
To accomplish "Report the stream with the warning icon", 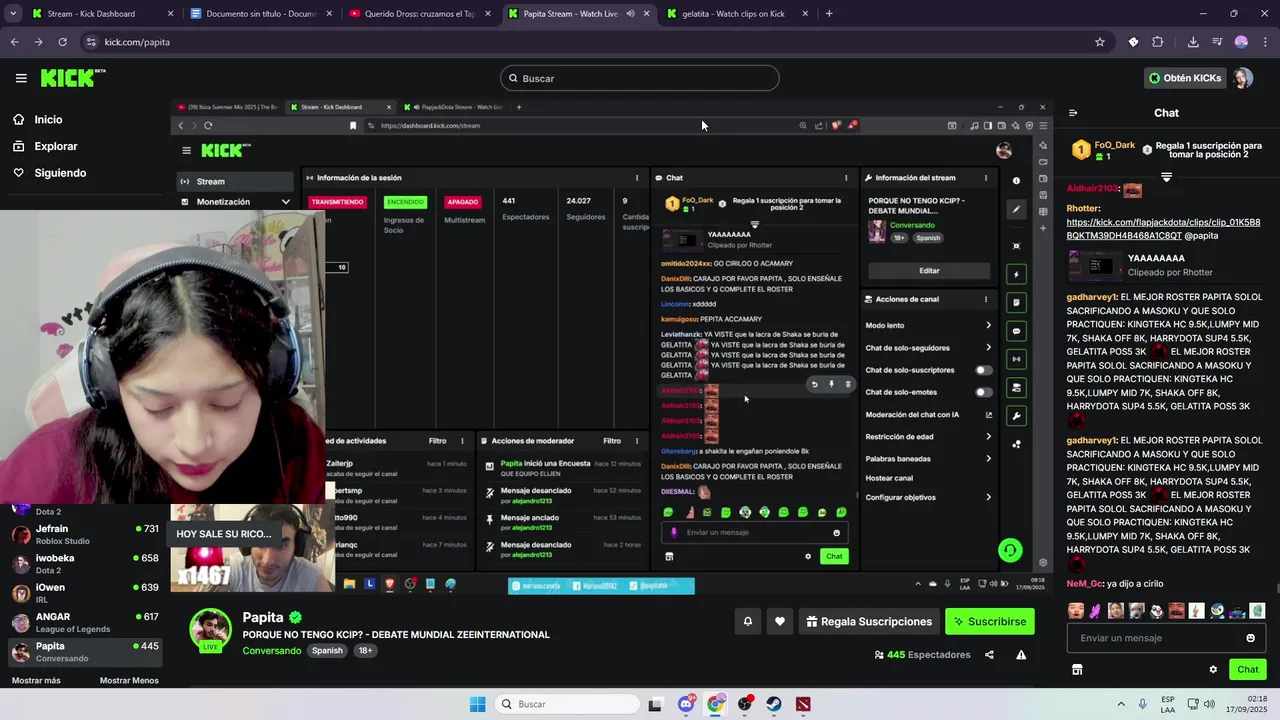I will [1021, 655].
